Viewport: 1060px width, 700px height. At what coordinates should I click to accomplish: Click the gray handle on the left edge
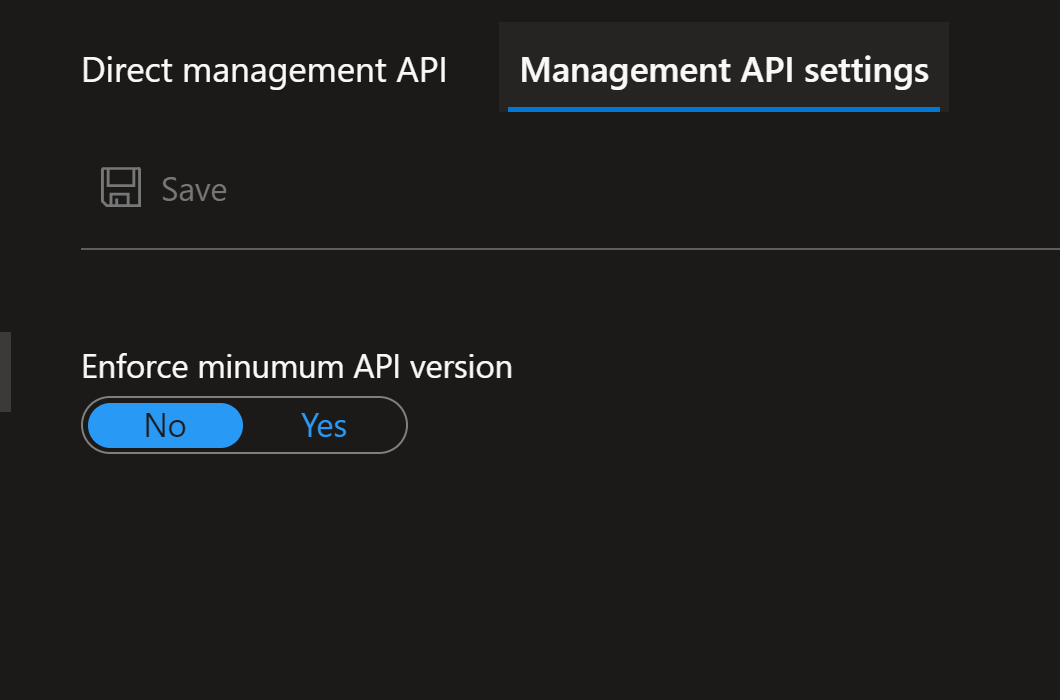[x=5, y=372]
